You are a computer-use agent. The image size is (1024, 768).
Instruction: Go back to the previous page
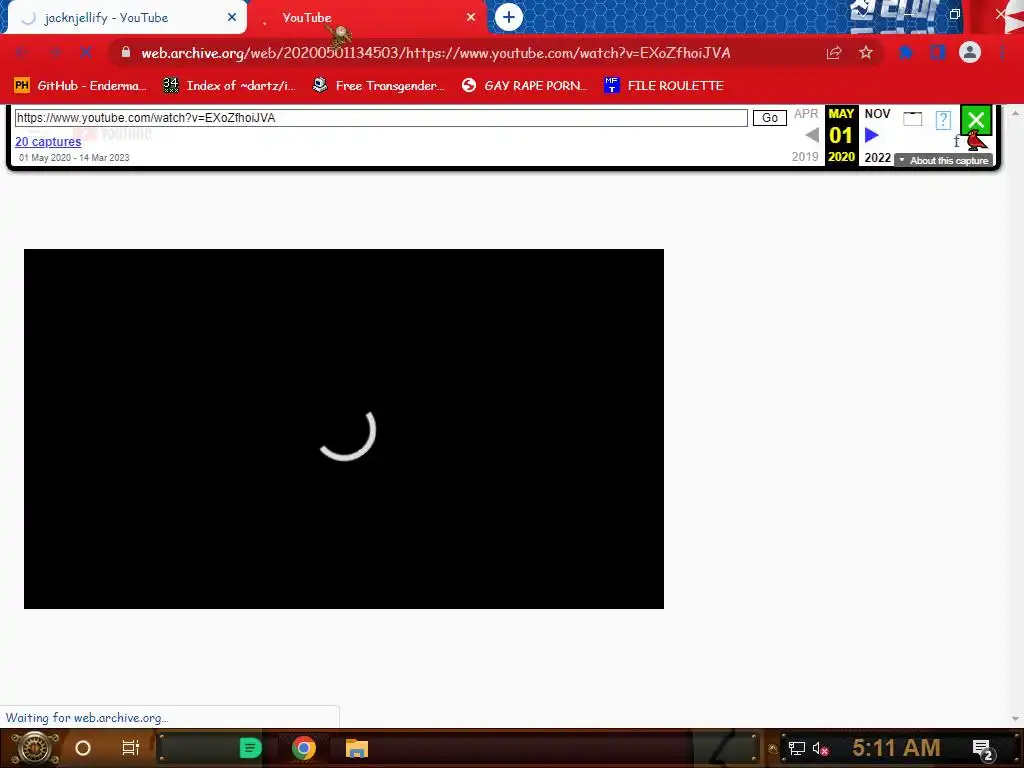22,53
